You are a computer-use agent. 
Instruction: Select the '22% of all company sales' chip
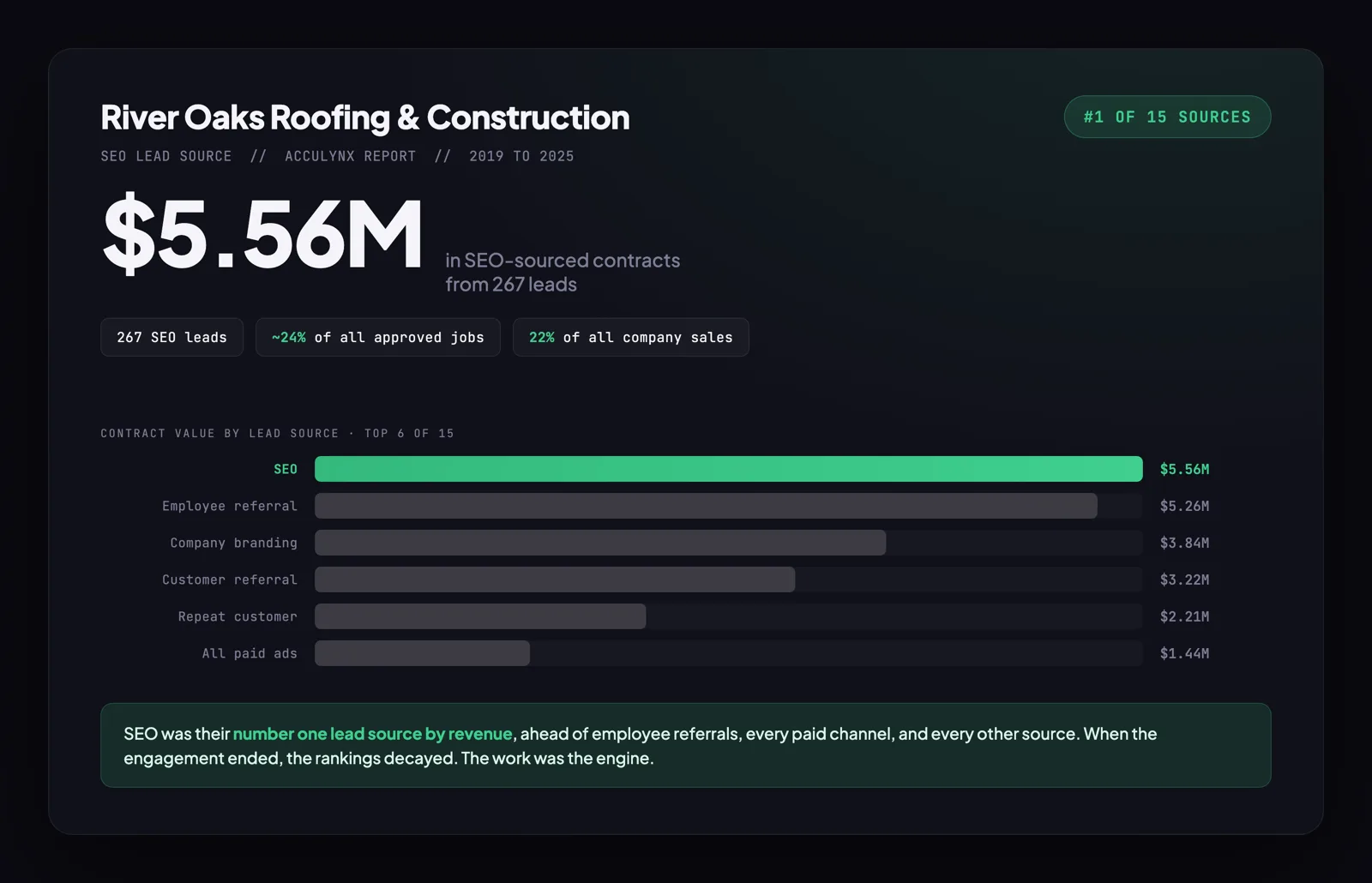click(x=631, y=338)
